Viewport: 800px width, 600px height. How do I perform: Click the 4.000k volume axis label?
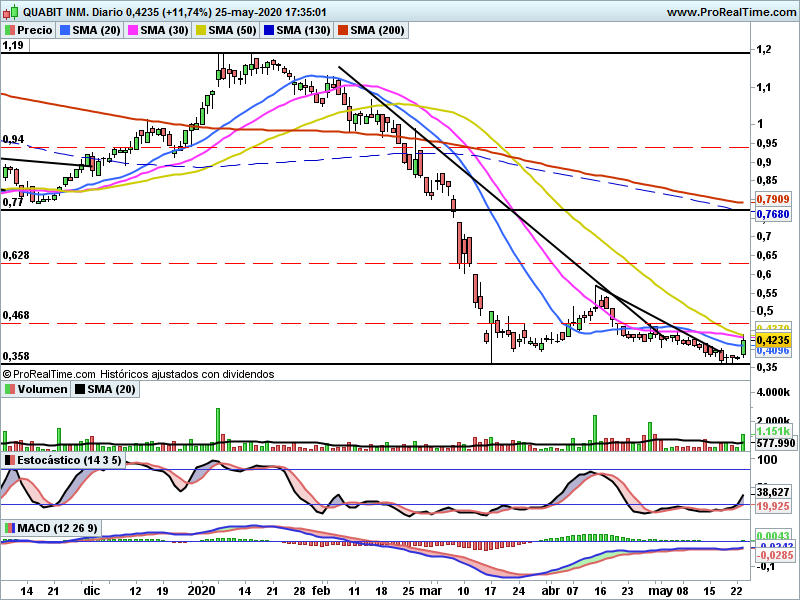773,392
